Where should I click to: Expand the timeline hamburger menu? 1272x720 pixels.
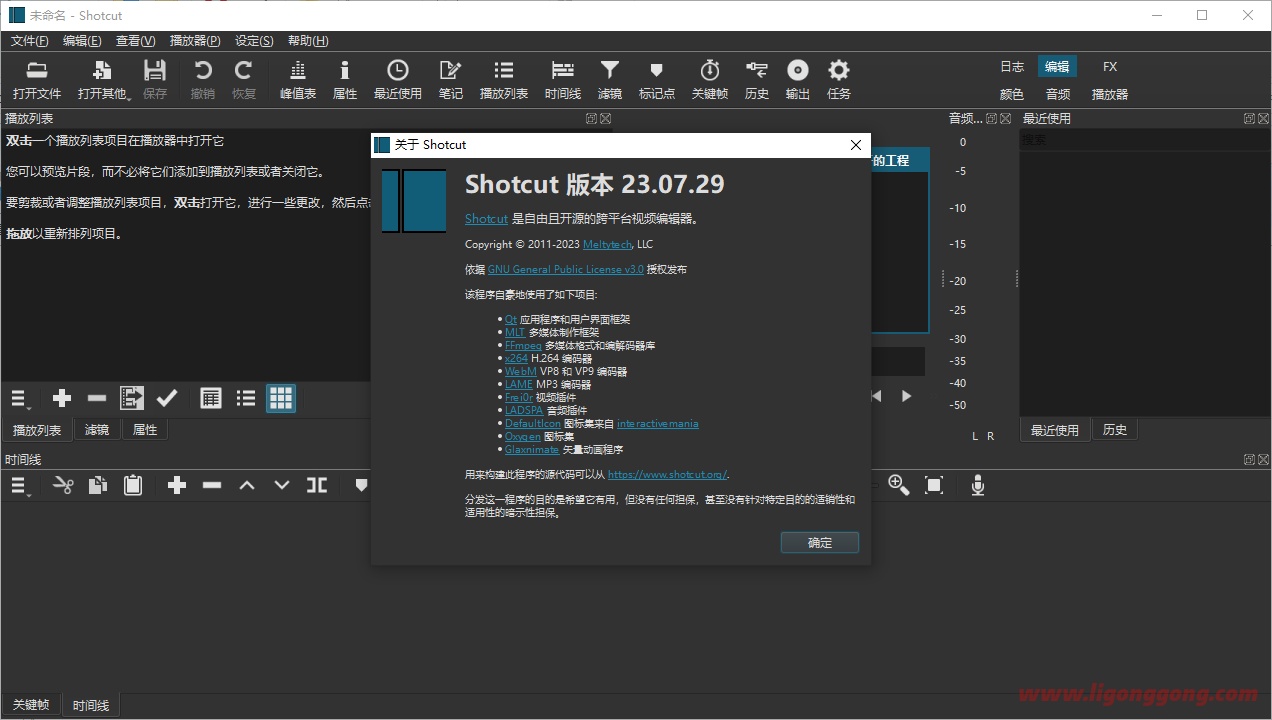[x=20, y=486]
